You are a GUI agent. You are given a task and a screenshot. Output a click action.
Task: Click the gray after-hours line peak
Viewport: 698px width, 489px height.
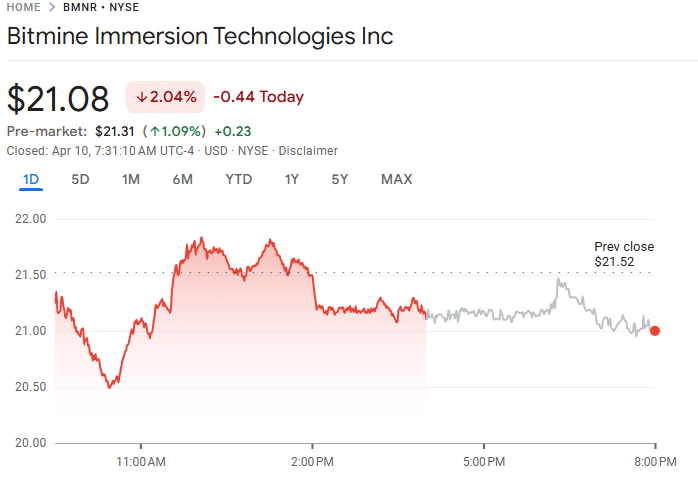coord(560,281)
